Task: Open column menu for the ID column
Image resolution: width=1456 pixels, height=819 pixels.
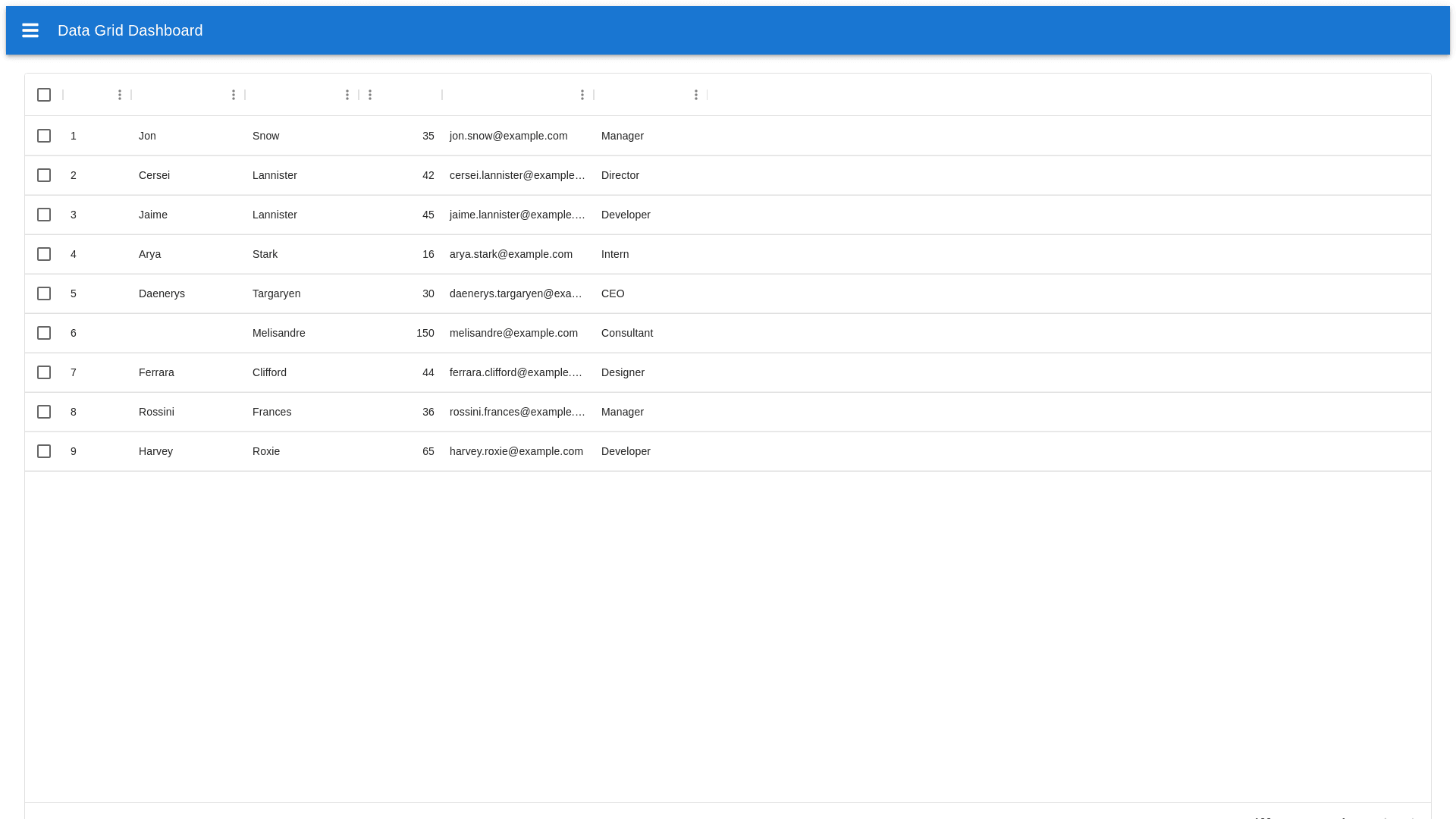Action: (120, 95)
